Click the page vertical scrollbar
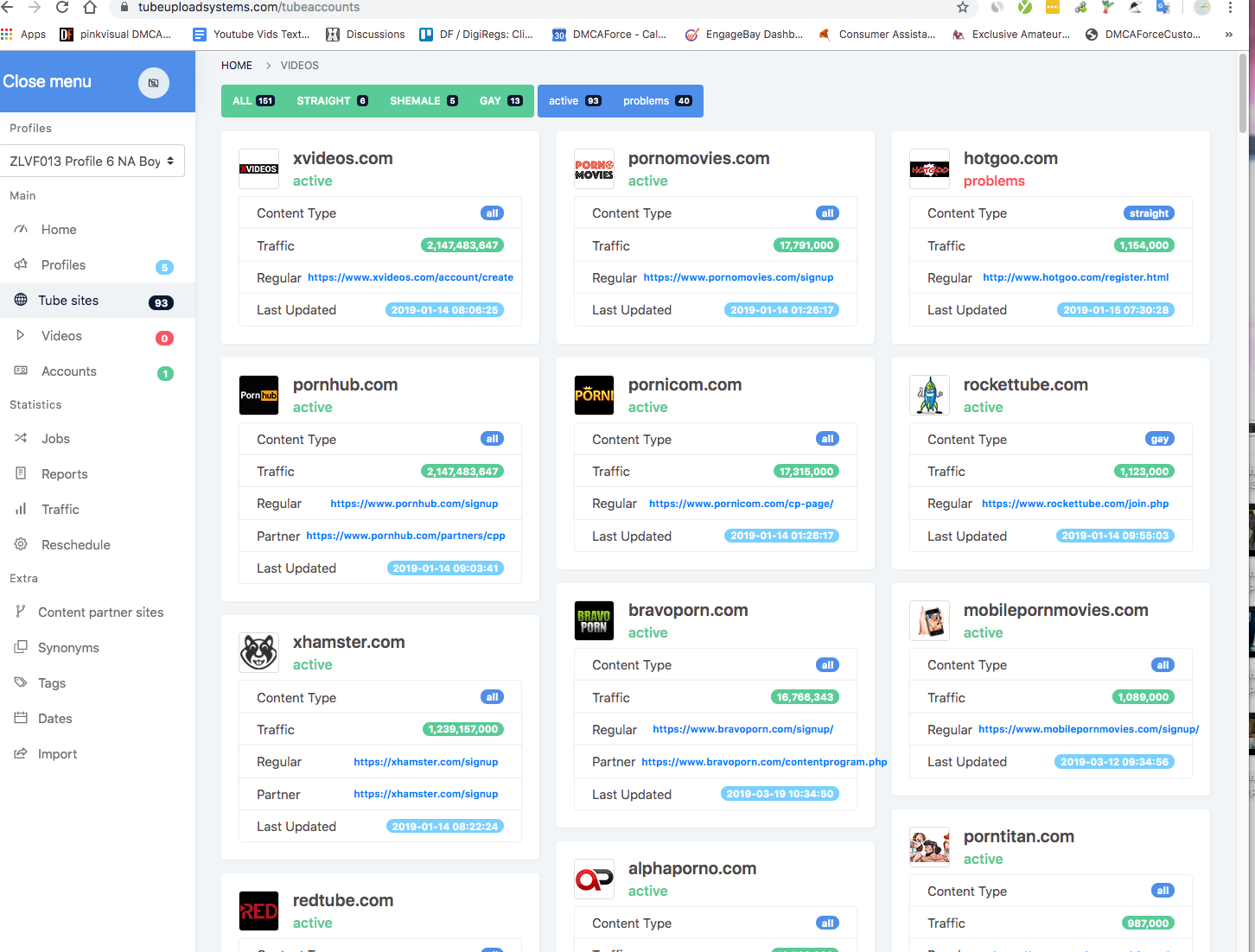Image resolution: width=1255 pixels, height=952 pixels. point(1243,93)
